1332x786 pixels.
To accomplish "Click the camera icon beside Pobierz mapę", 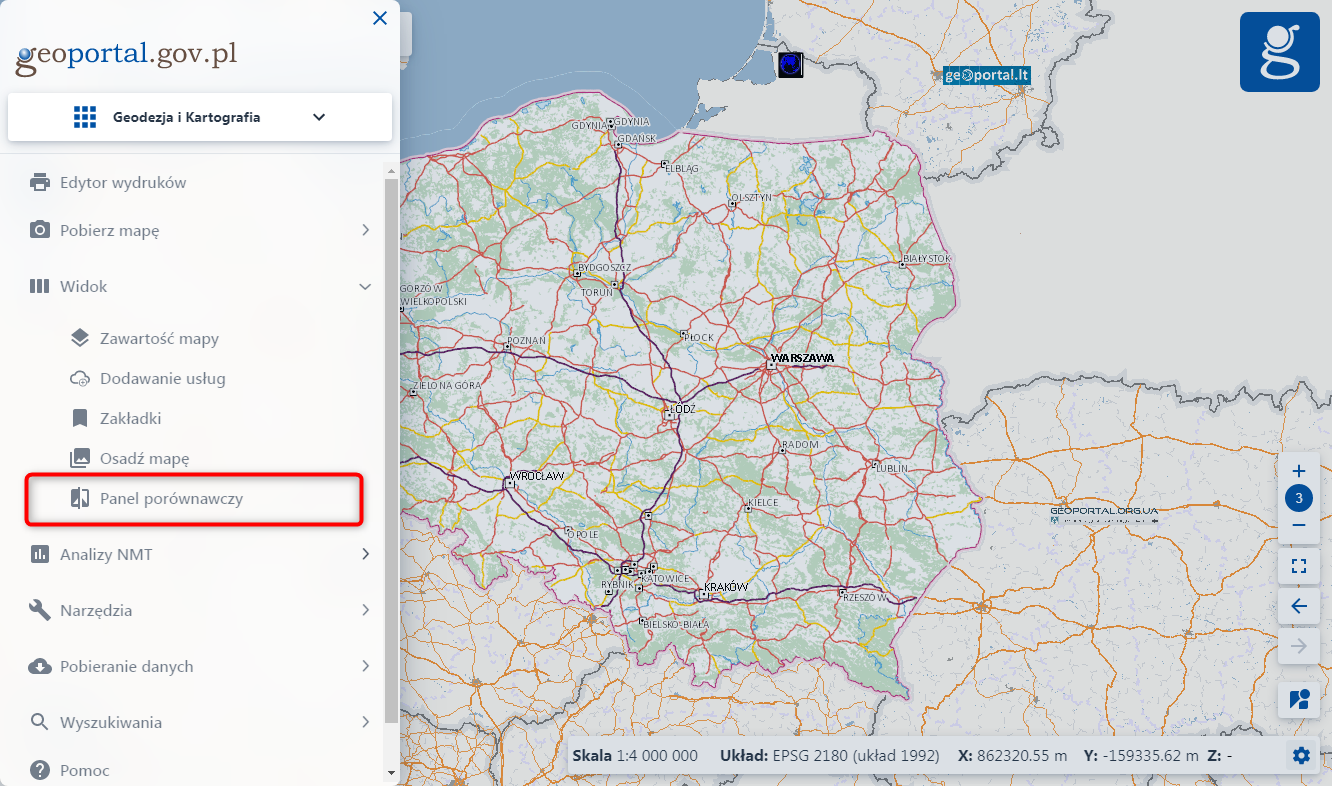I will (x=40, y=231).
